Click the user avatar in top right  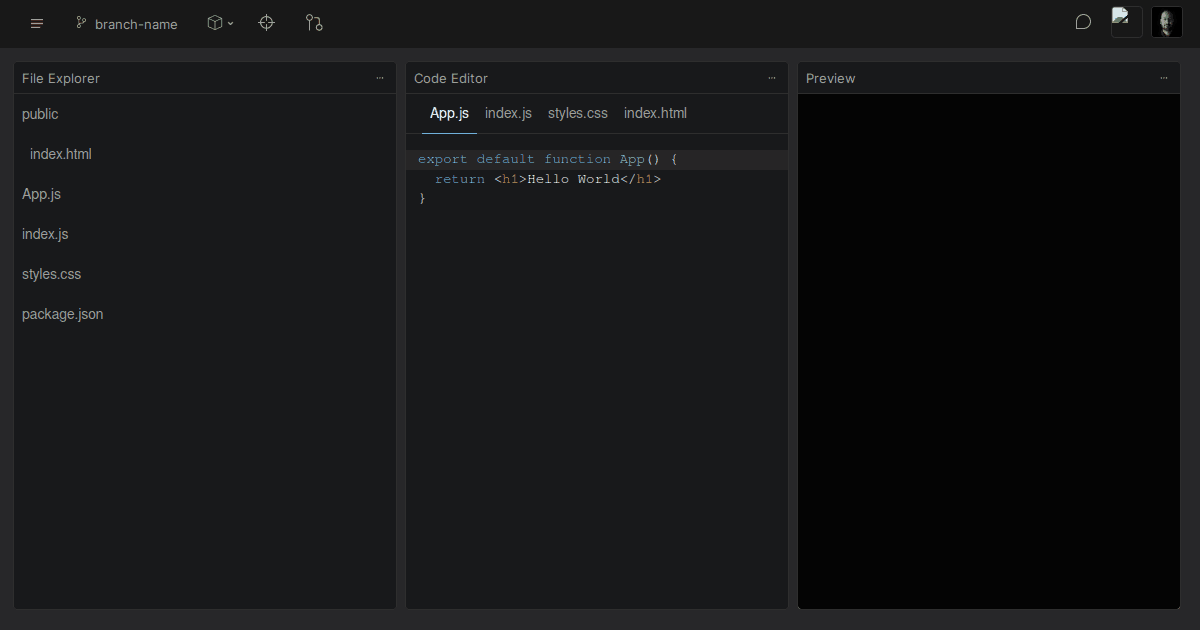[1167, 22]
